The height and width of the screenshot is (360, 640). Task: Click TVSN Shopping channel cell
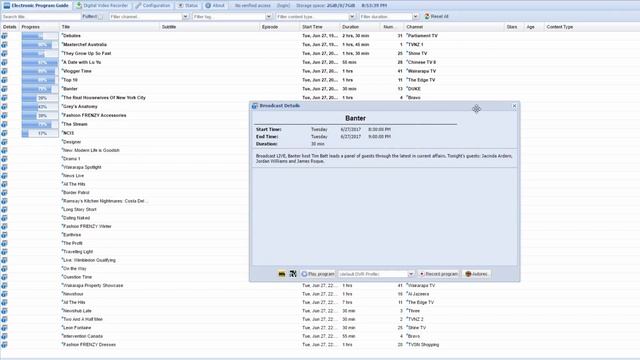pos(423,345)
